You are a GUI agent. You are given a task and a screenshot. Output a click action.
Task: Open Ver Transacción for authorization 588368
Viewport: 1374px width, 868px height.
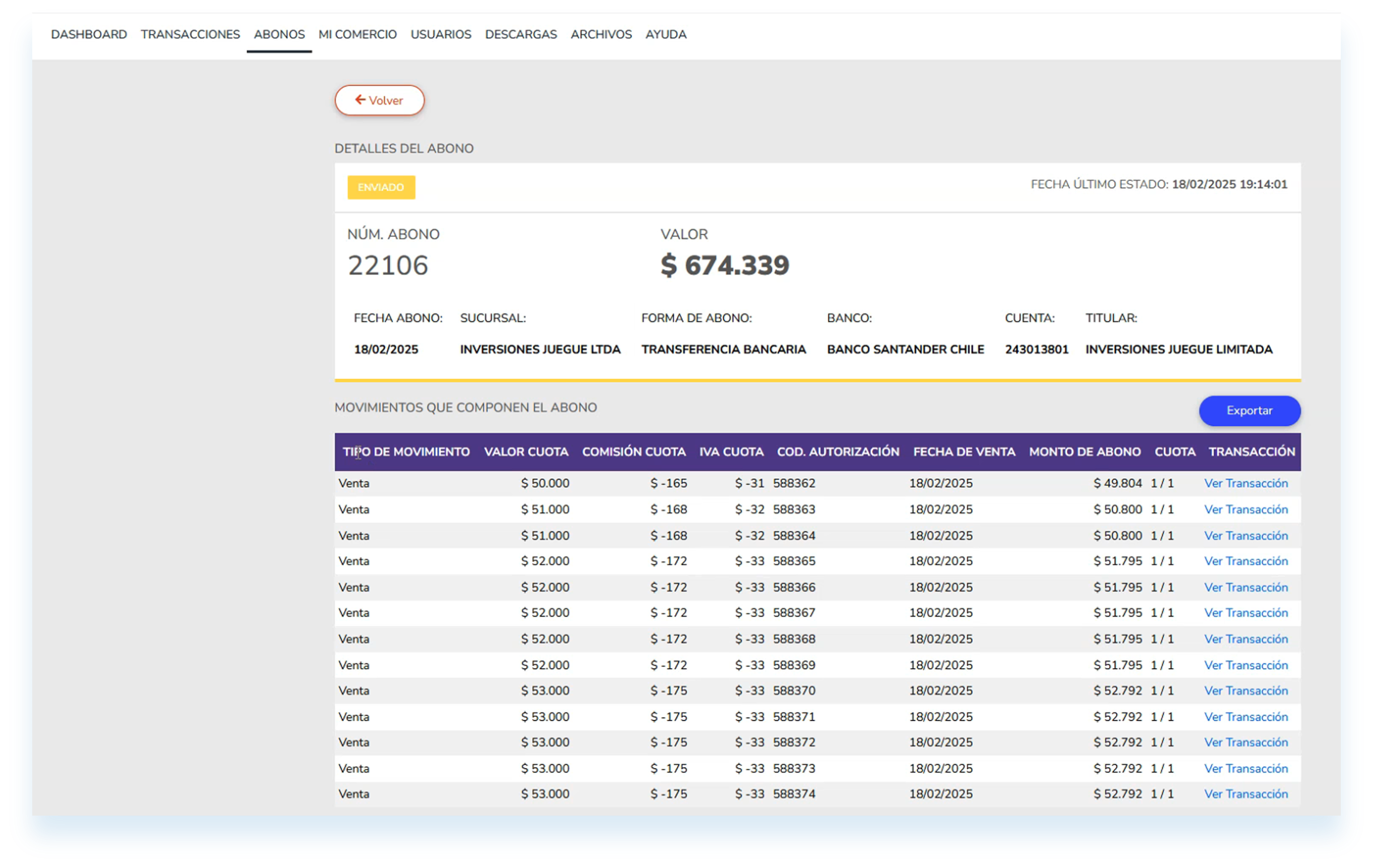click(1246, 639)
